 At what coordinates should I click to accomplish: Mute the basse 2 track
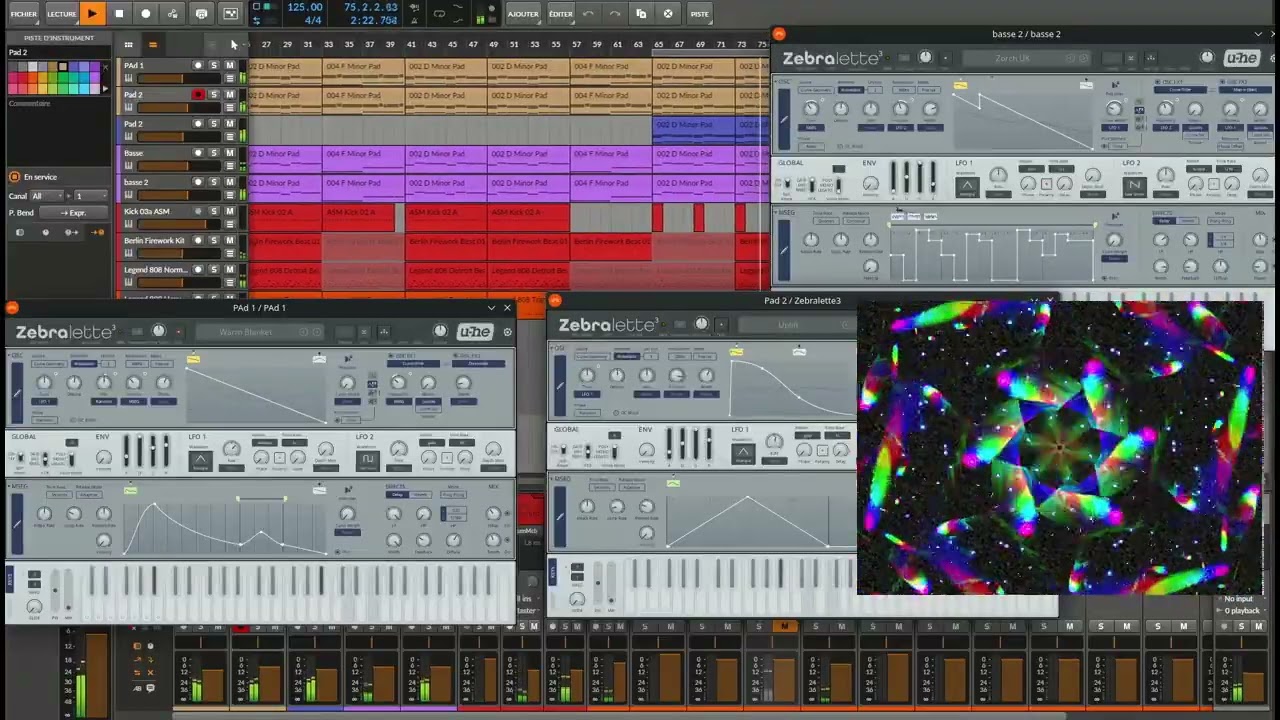229,182
